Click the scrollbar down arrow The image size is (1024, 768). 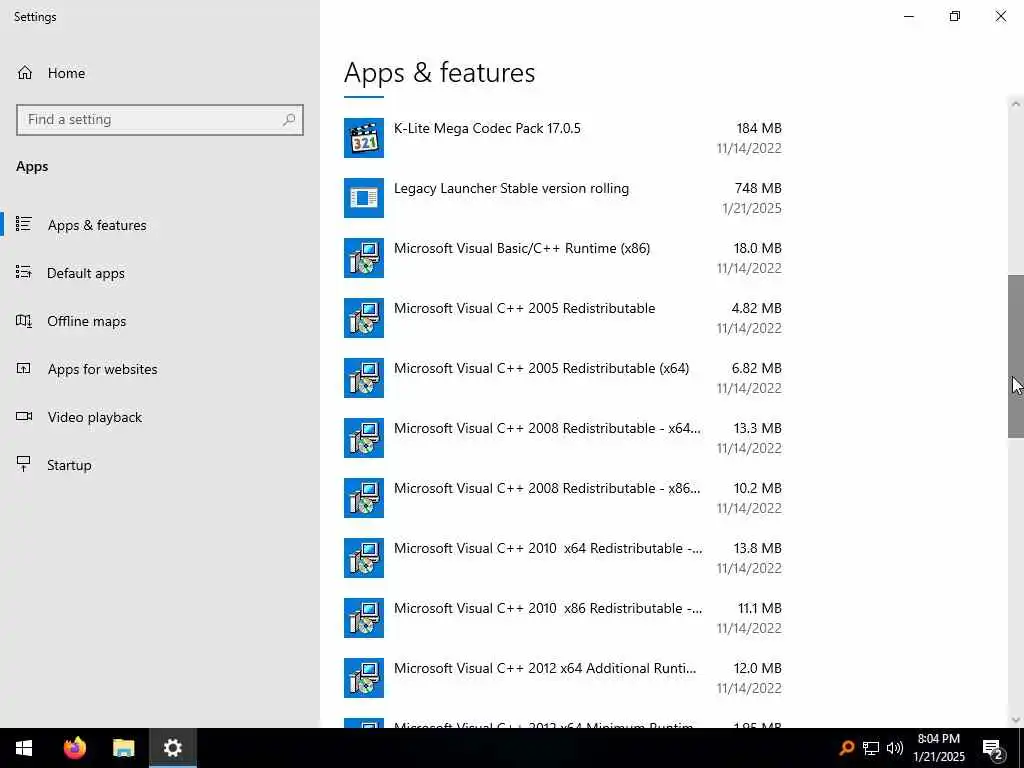click(1016, 720)
